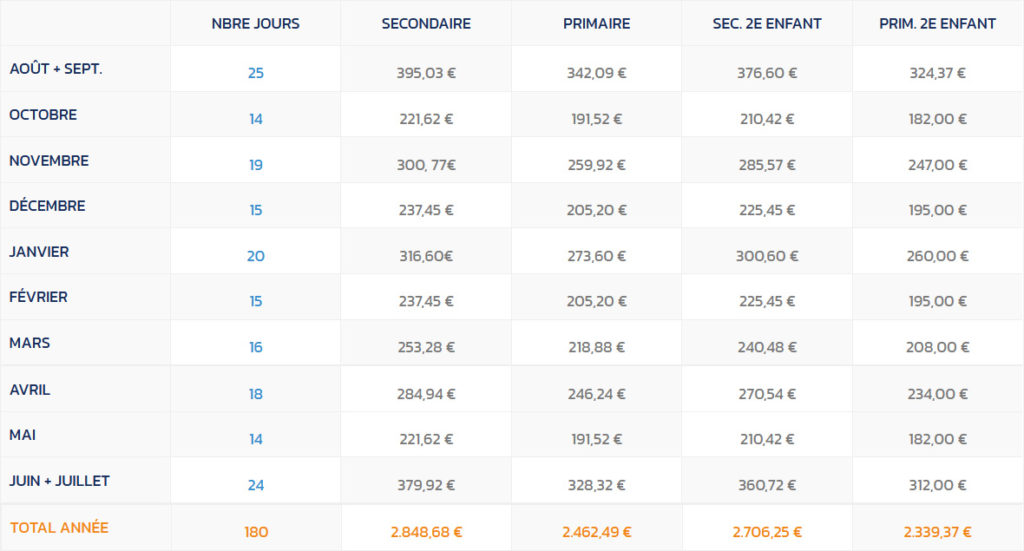Click the orange 2.339,37 € total
The width and height of the screenshot is (1024, 551).
(937, 532)
